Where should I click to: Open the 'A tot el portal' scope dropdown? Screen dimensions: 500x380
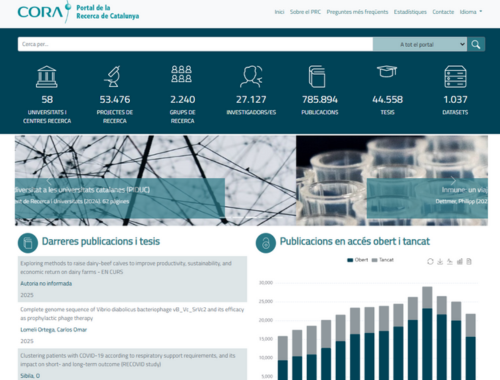(420, 44)
